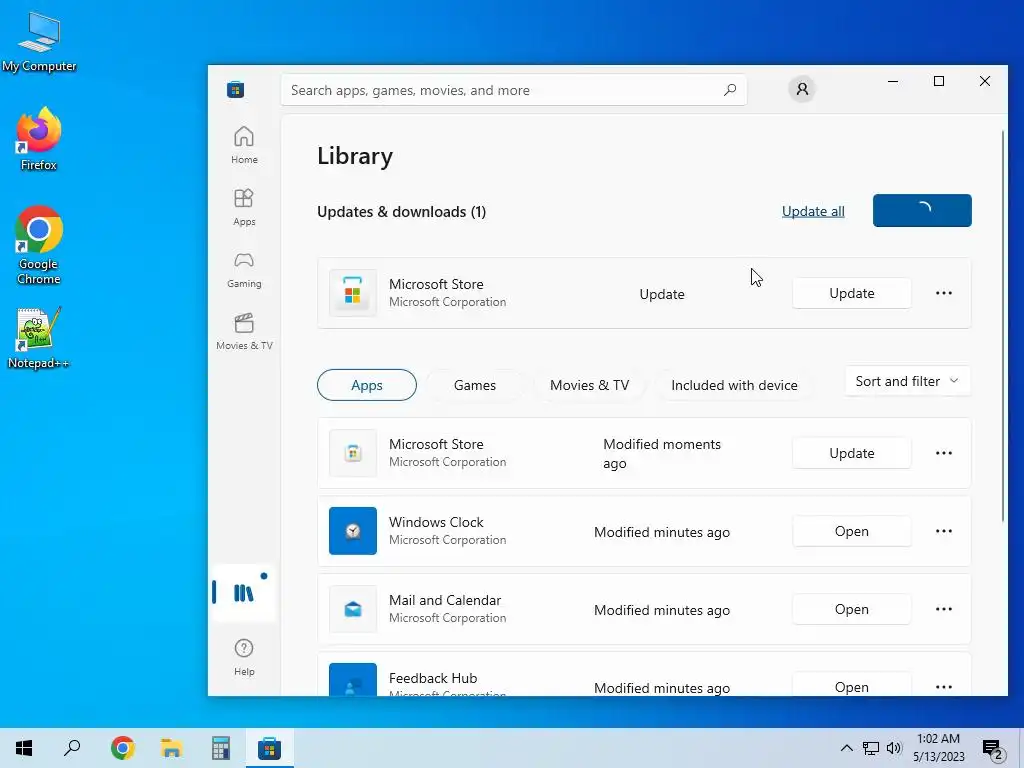Viewport: 1024px width, 768px height.
Task: Open the Windows Clock app
Action: pyautogui.click(x=852, y=531)
